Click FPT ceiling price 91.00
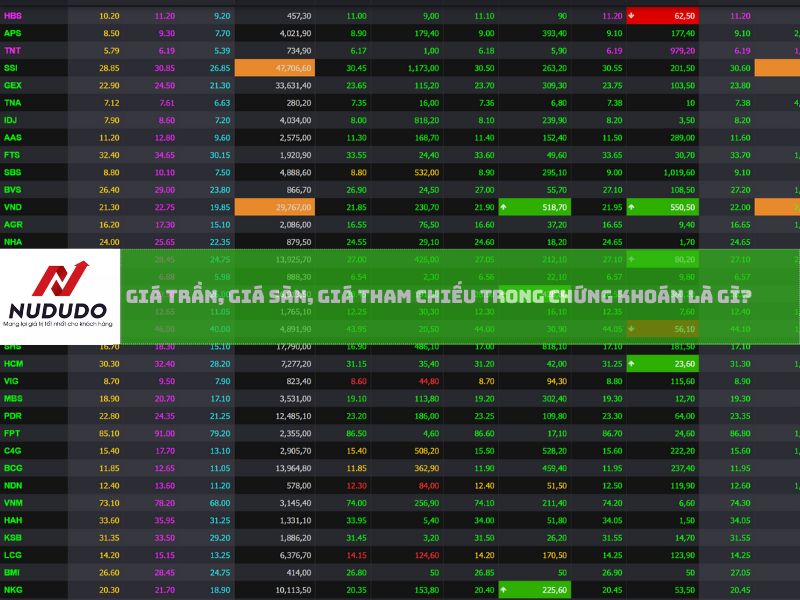This screenshot has width=800, height=600. coord(165,433)
